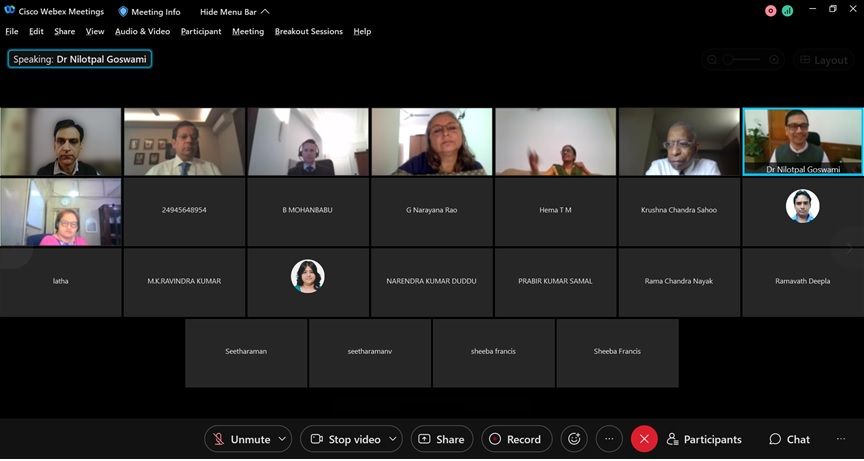Click the pink recording indicator icon

tap(770, 11)
